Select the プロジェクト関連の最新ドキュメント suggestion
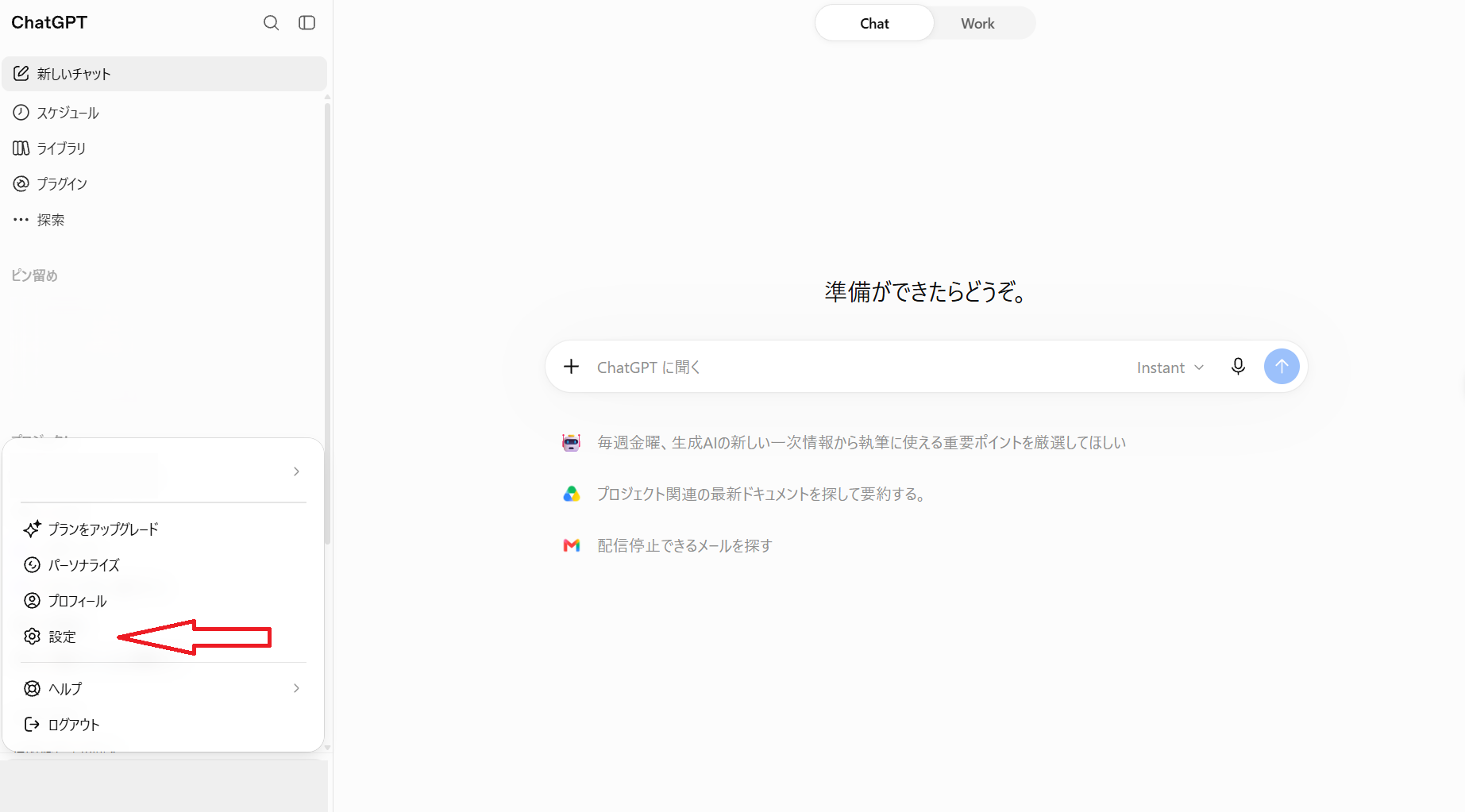The image size is (1465, 812). coord(761,495)
